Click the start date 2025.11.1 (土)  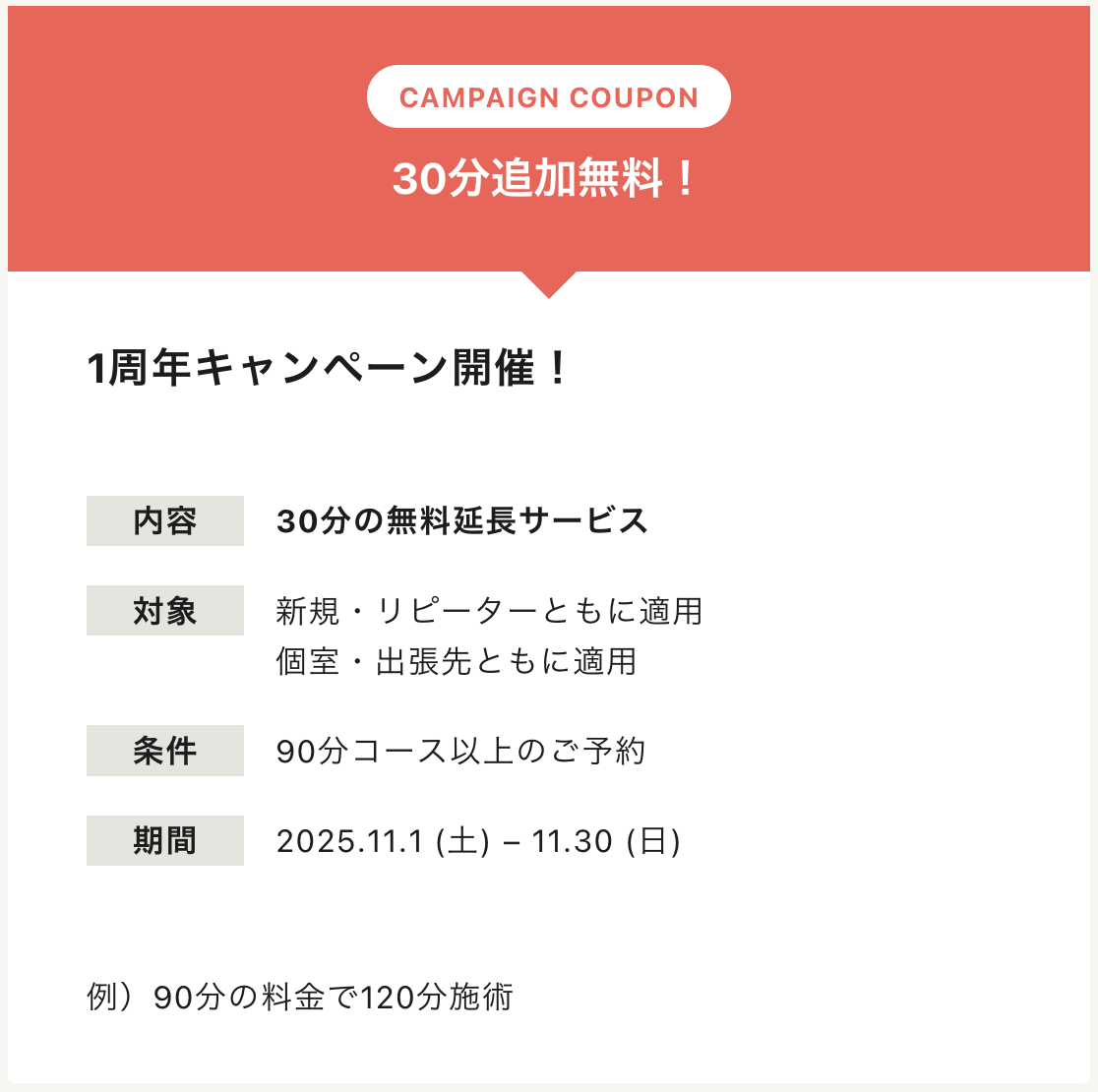tap(383, 841)
